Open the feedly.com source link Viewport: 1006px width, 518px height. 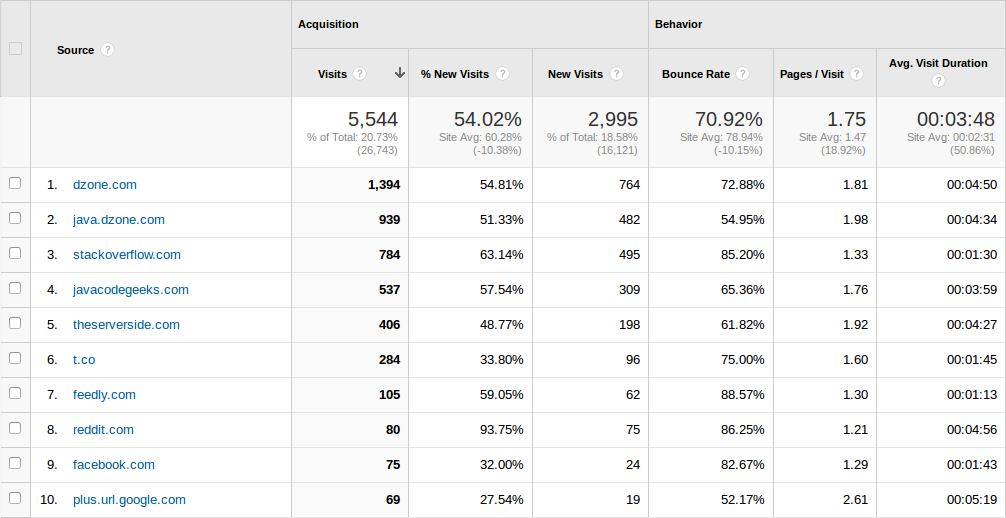[105, 395]
